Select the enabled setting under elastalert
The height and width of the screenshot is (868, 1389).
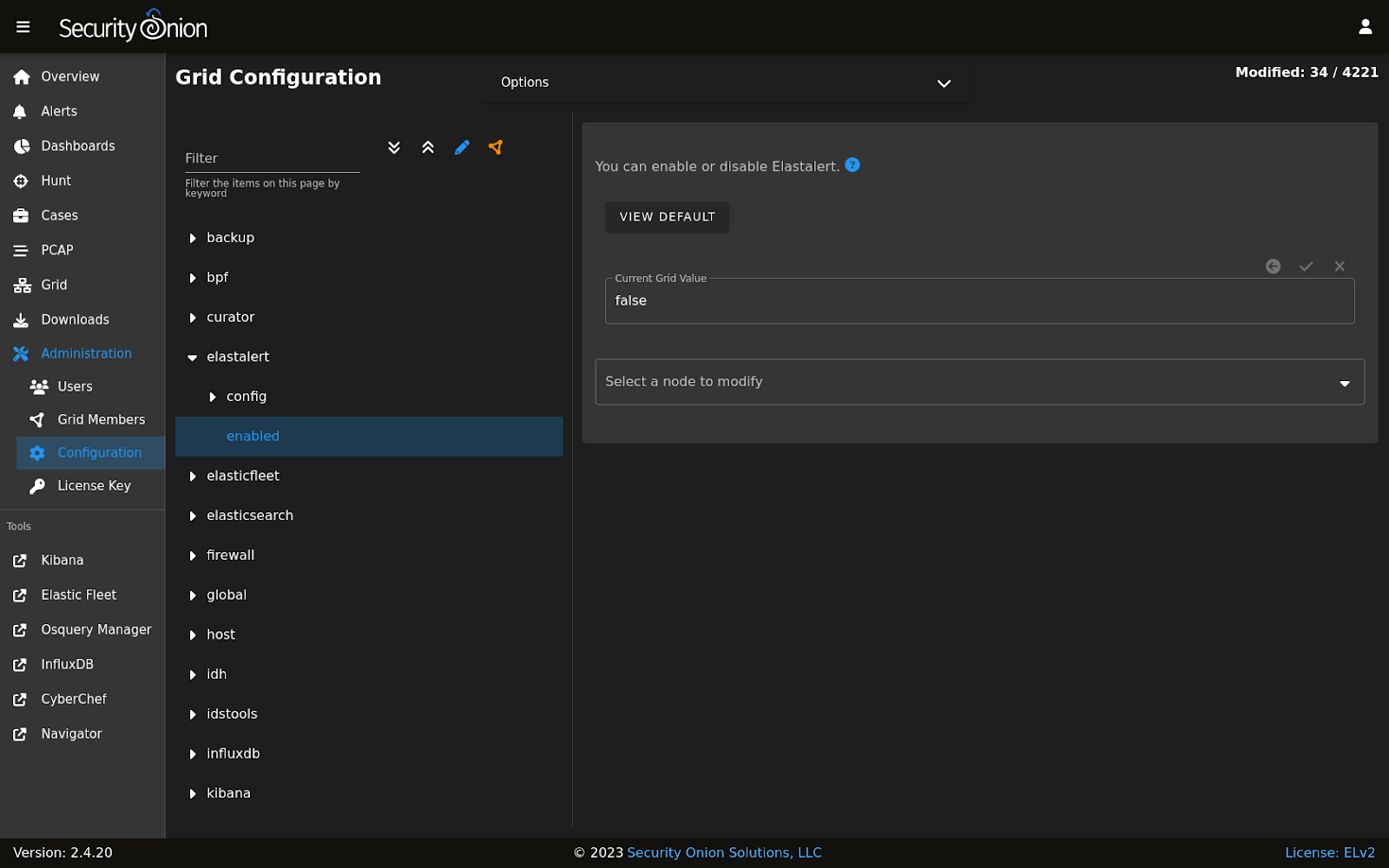point(369,437)
